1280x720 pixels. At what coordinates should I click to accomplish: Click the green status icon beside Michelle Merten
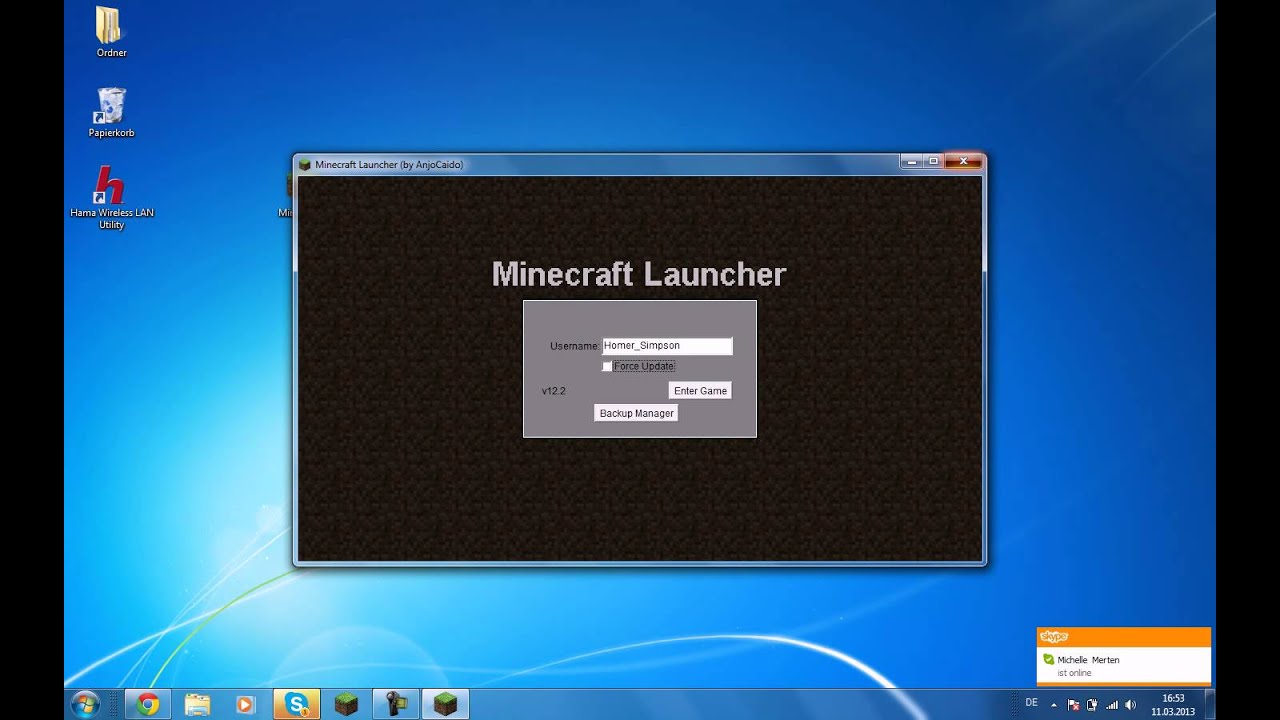pos(1048,660)
